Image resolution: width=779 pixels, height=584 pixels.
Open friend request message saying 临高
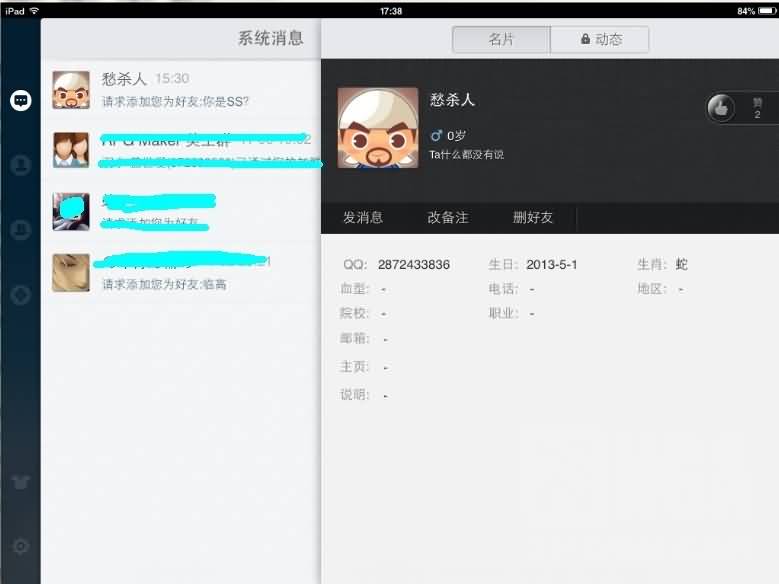[181, 272]
